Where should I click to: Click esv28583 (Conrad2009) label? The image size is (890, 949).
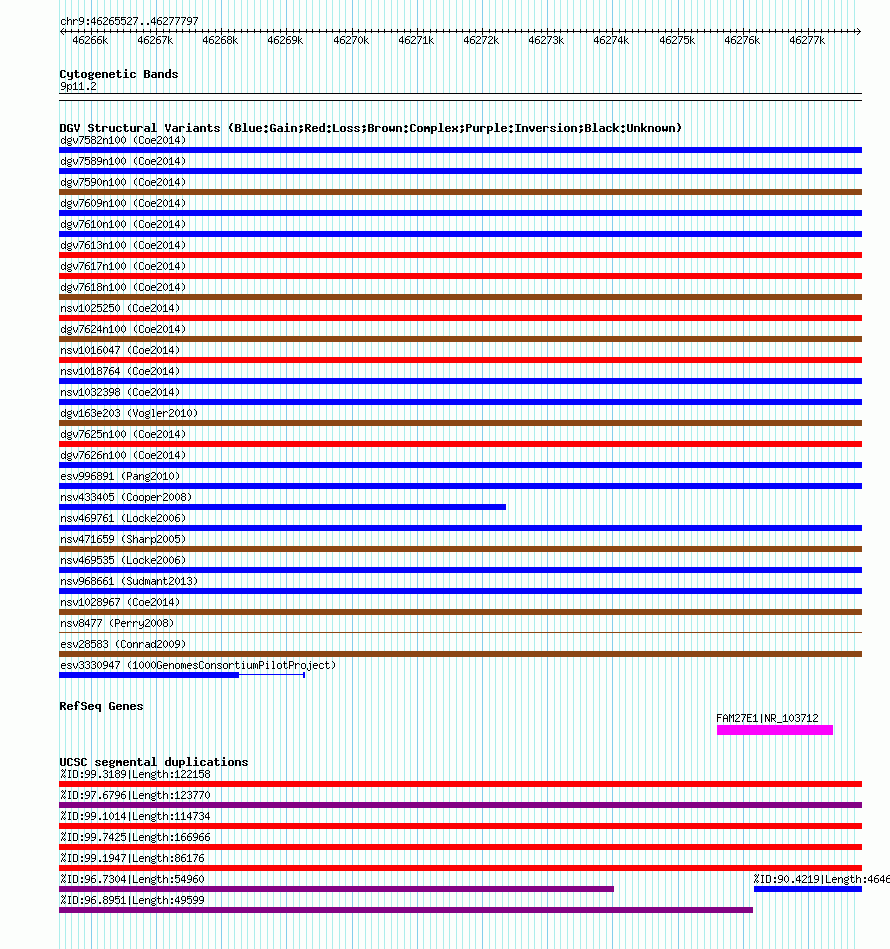[123, 644]
